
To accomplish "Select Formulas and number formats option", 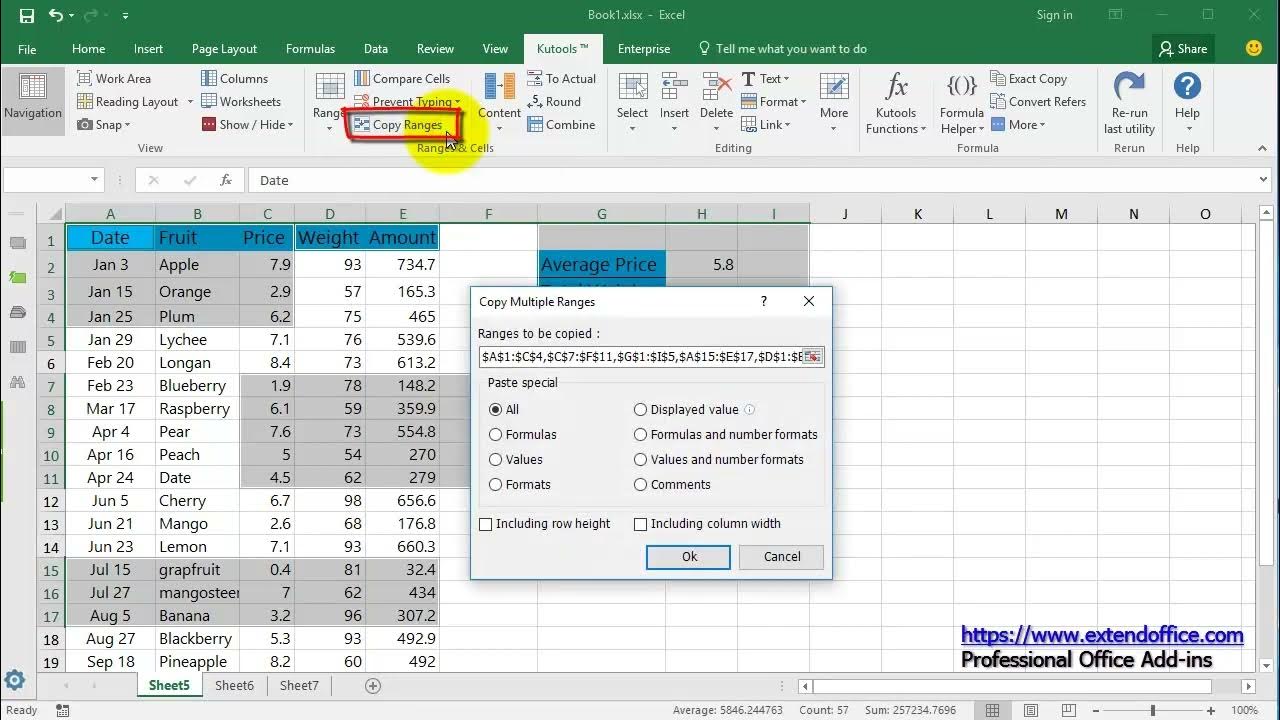I will [726, 434].
